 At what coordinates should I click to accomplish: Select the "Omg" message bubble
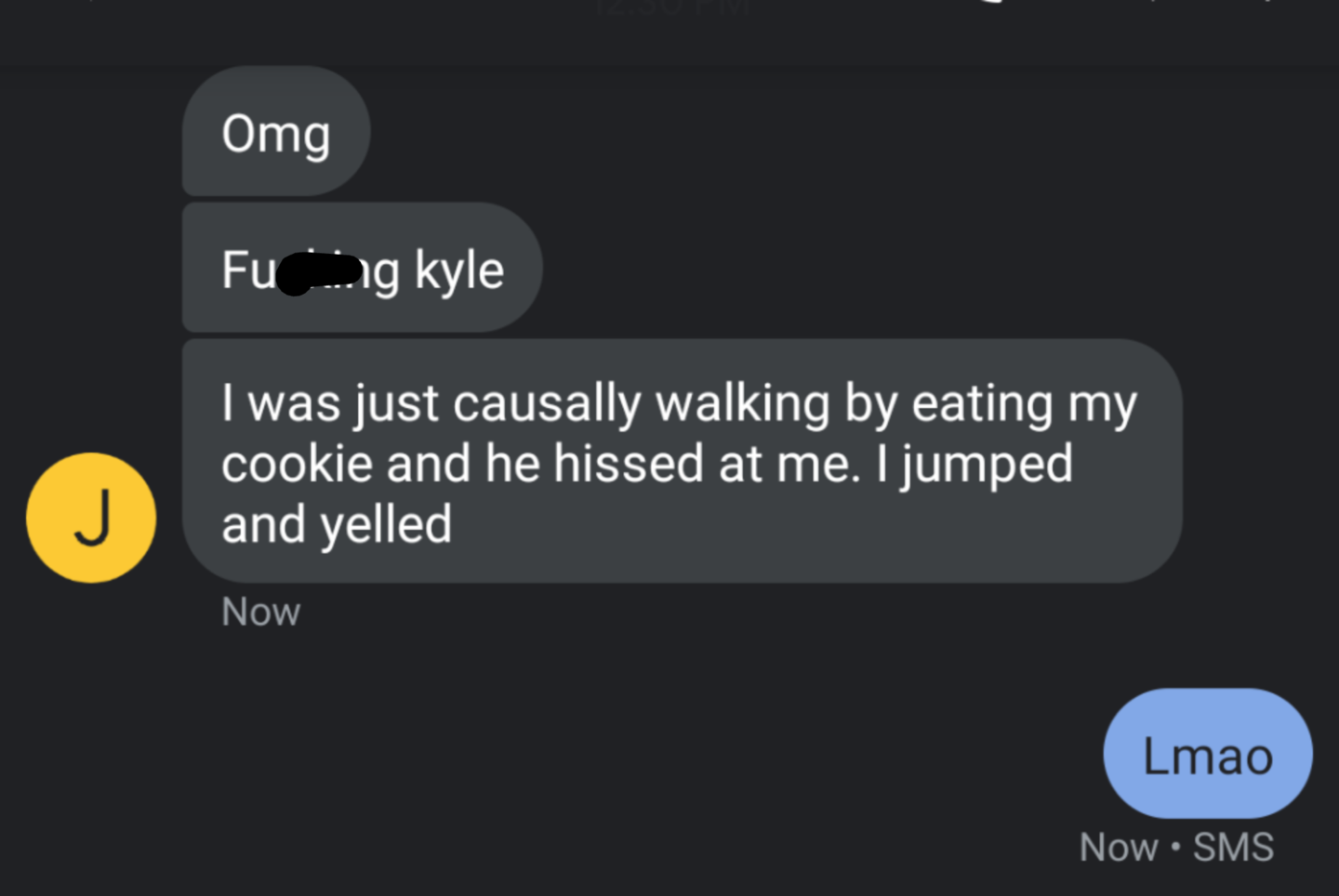tap(276, 133)
